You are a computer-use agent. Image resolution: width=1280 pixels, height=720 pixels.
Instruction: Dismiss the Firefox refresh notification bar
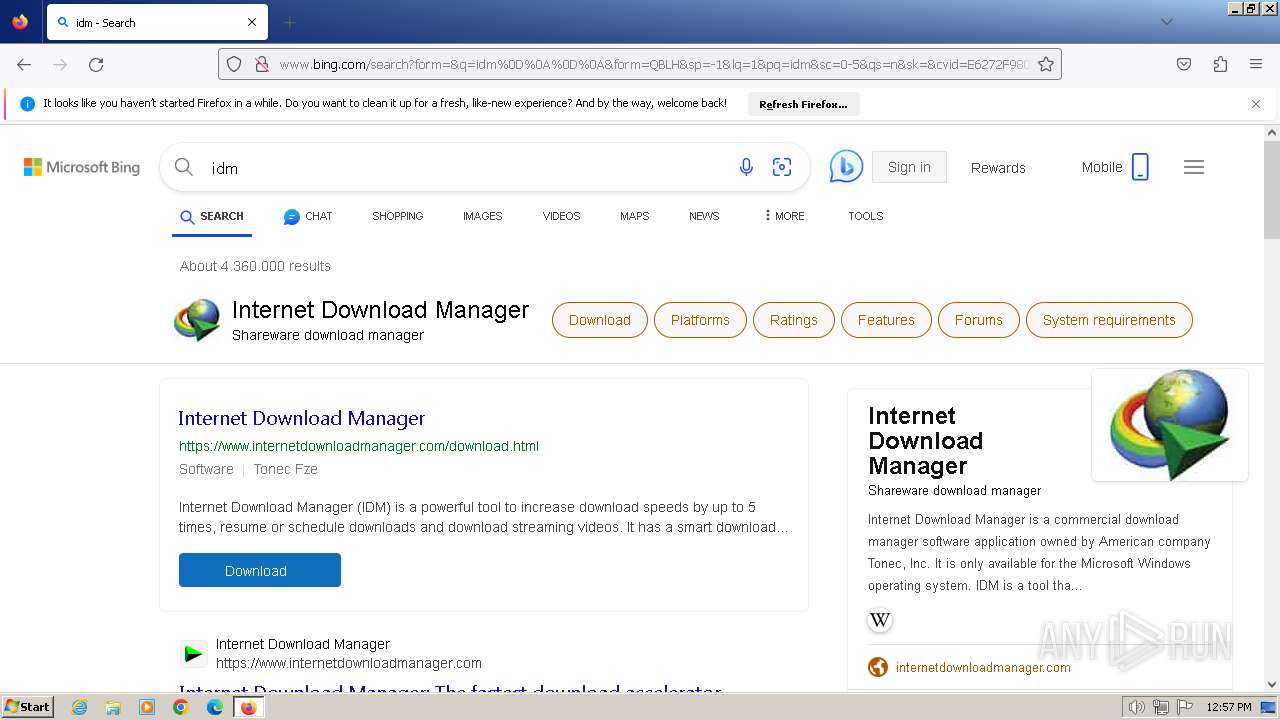(x=1256, y=104)
